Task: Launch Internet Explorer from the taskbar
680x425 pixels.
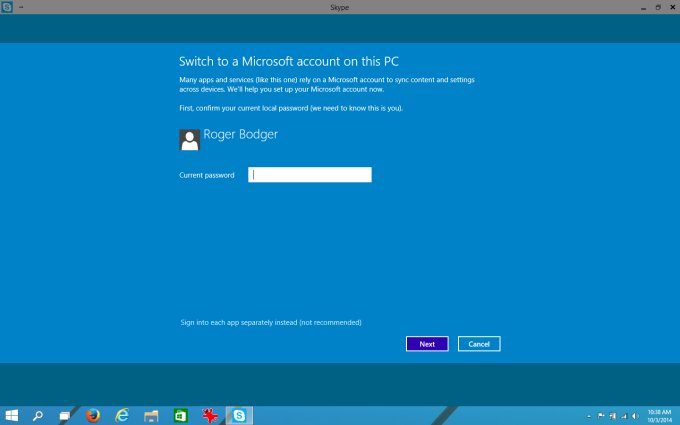Action: click(122, 415)
